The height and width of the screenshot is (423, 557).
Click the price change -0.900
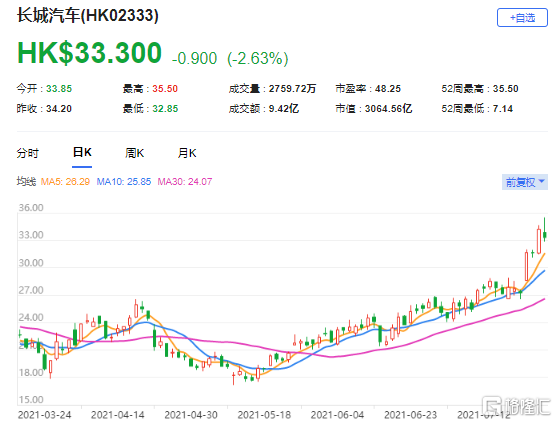click(x=194, y=59)
